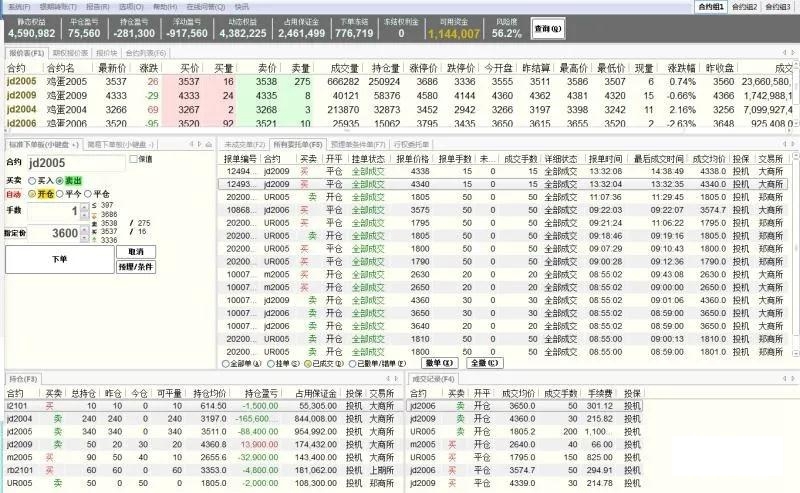Select order row jd2009 priced 4340
Image resolution: width=800 pixels, height=493 pixels.
tap(505, 184)
